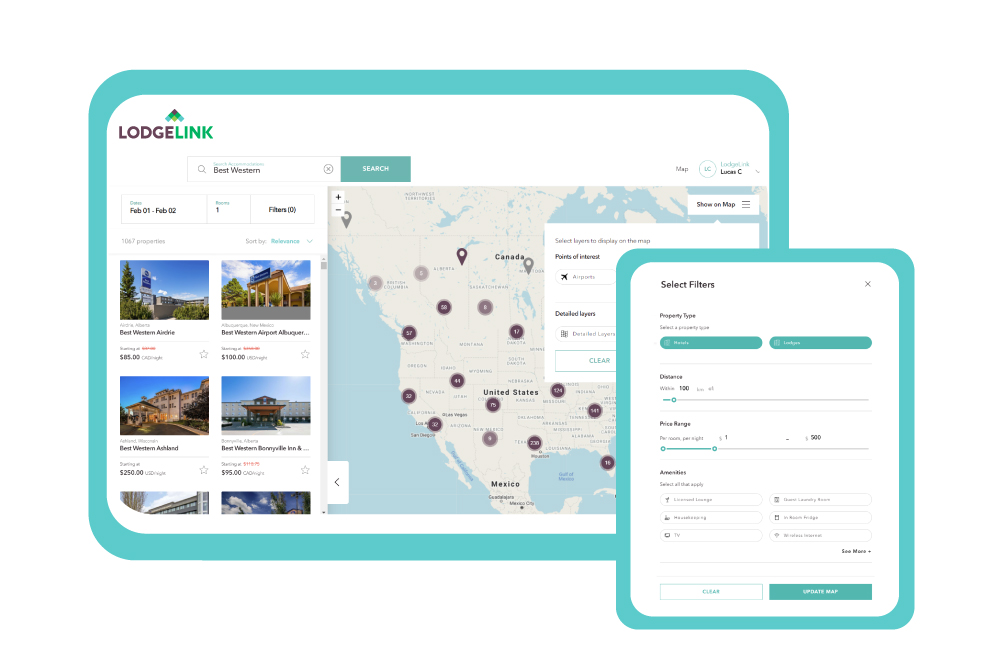Screen dimensions: 1000x667
Task: Click the UPDATE MAP button
Action: pos(820,592)
